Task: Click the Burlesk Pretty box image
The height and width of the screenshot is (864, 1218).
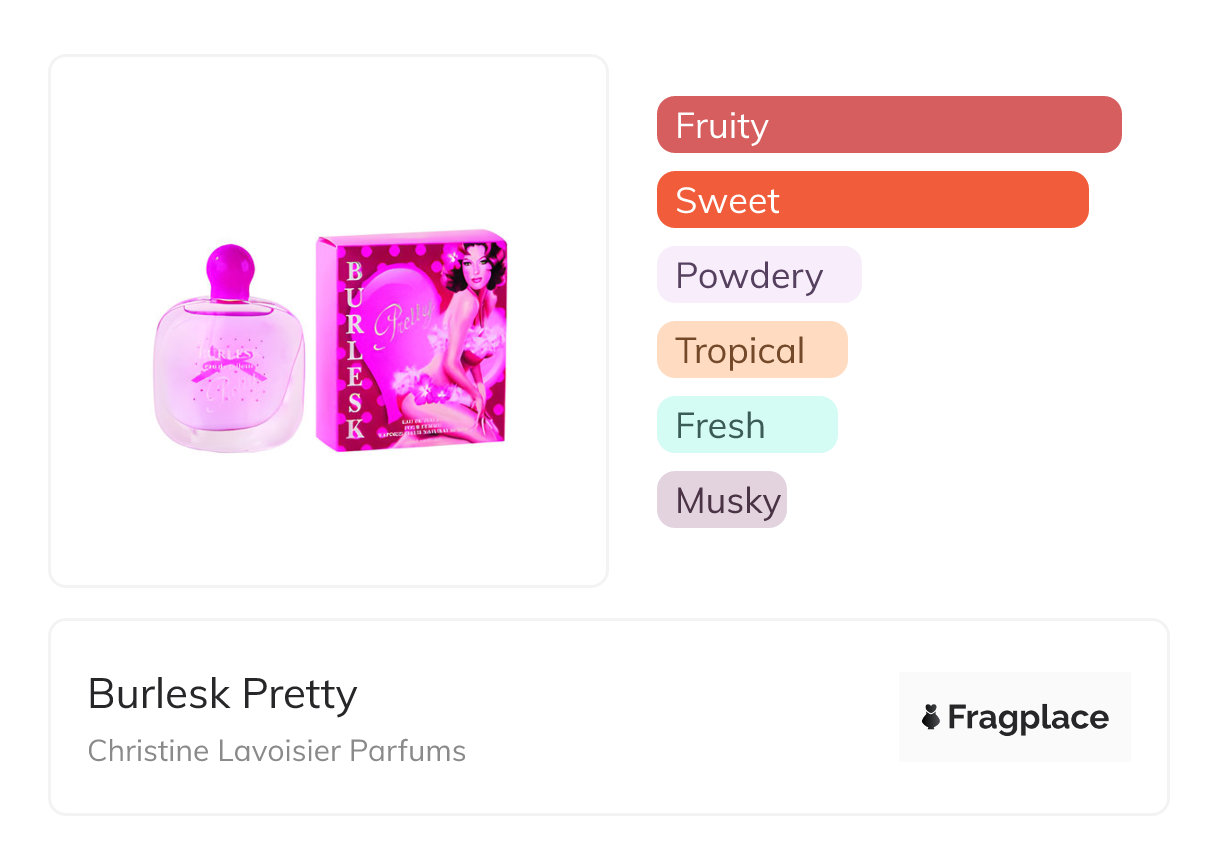Action: coord(412,340)
